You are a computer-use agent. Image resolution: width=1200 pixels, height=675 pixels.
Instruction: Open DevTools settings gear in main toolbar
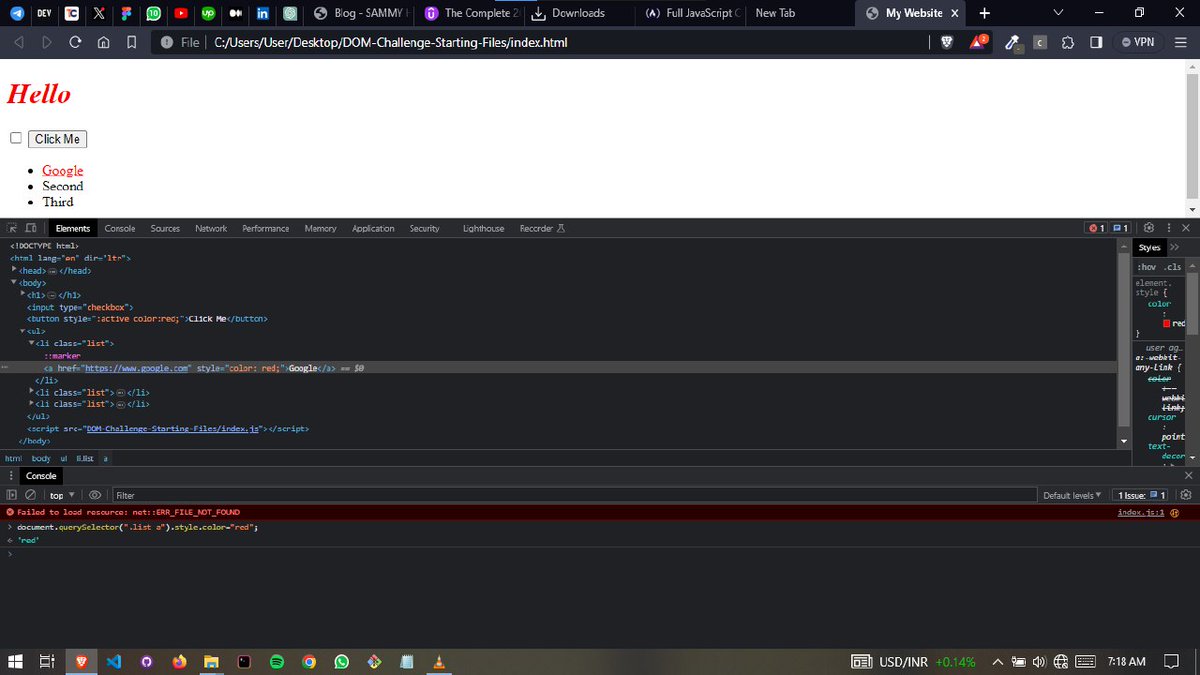pyautogui.click(x=1149, y=228)
